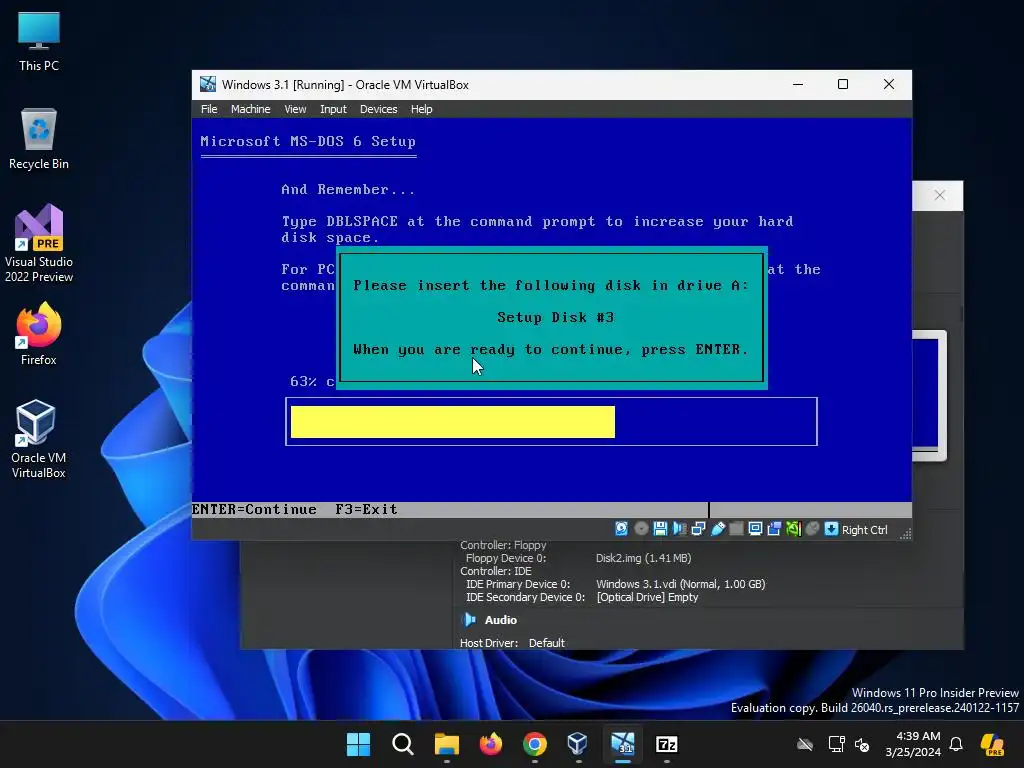Switch to VirtualBox Manager in the taskbar
The width and height of the screenshot is (1024, 768).
point(578,744)
